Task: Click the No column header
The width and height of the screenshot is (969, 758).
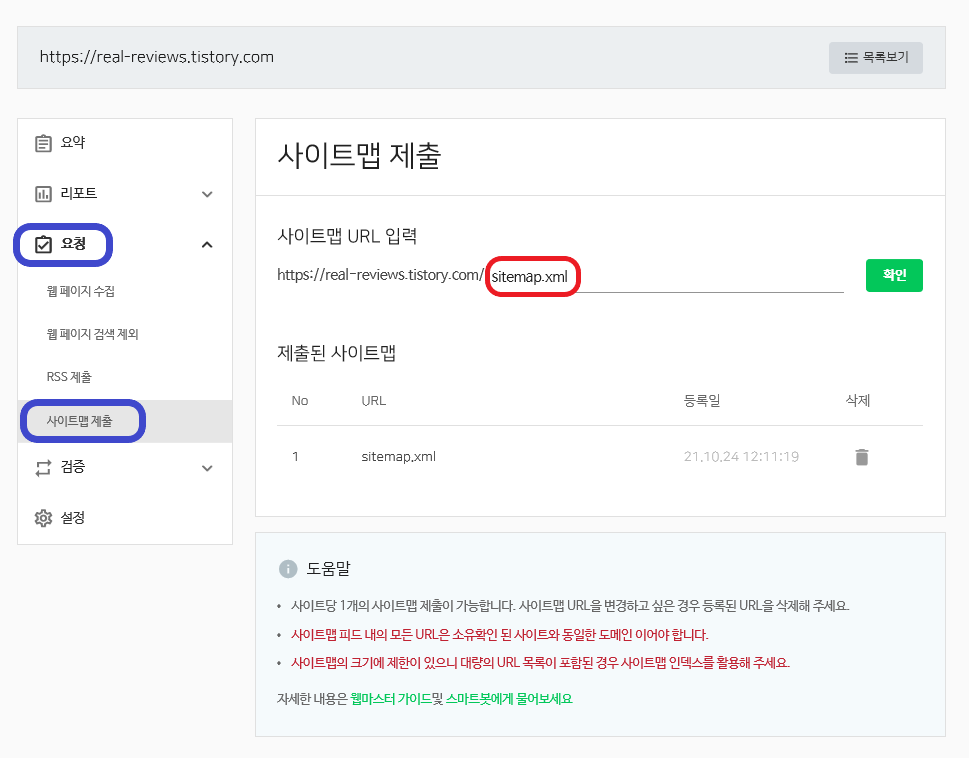Action: click(300, 400)
